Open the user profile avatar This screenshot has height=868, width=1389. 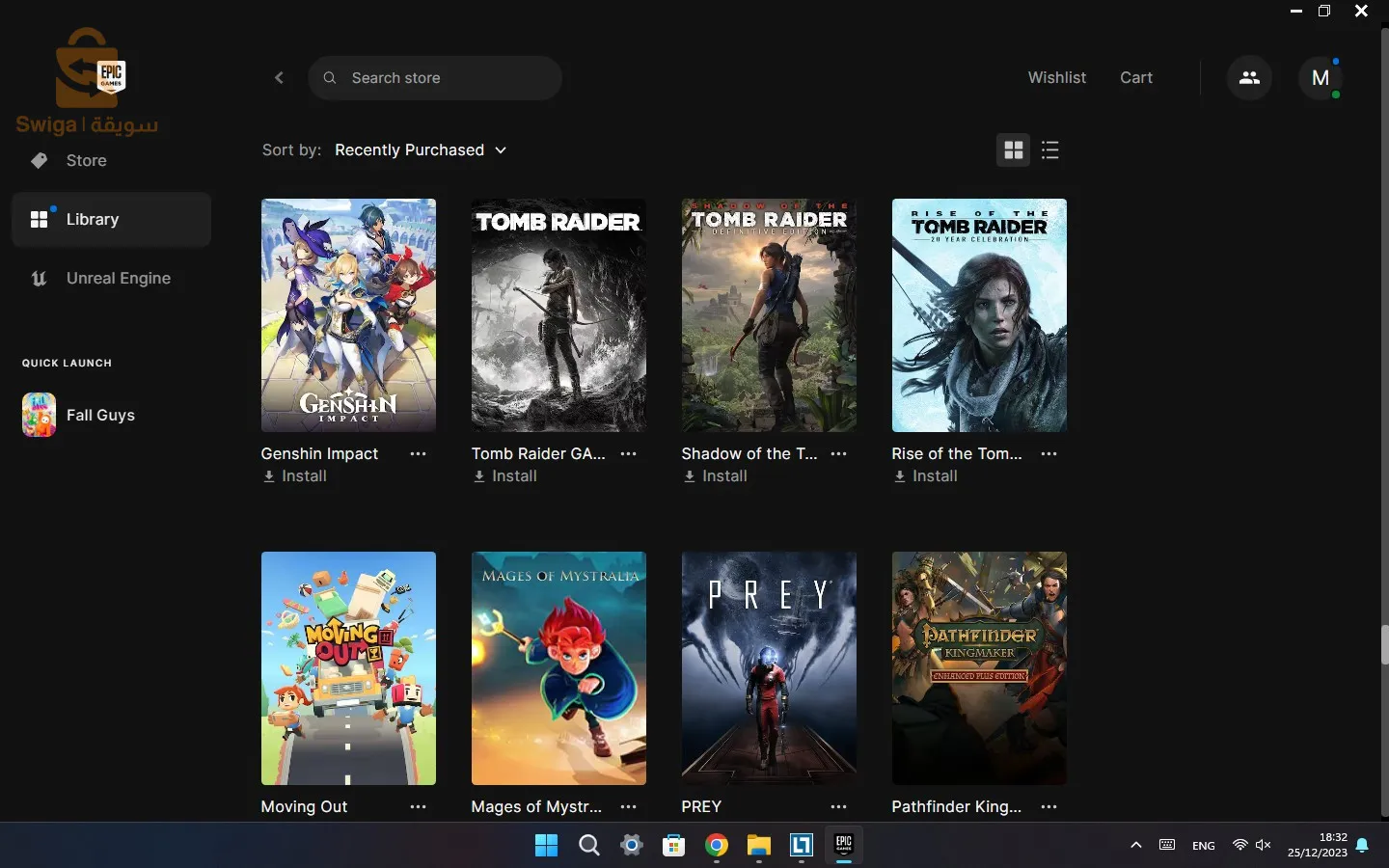coord(1321,78)
